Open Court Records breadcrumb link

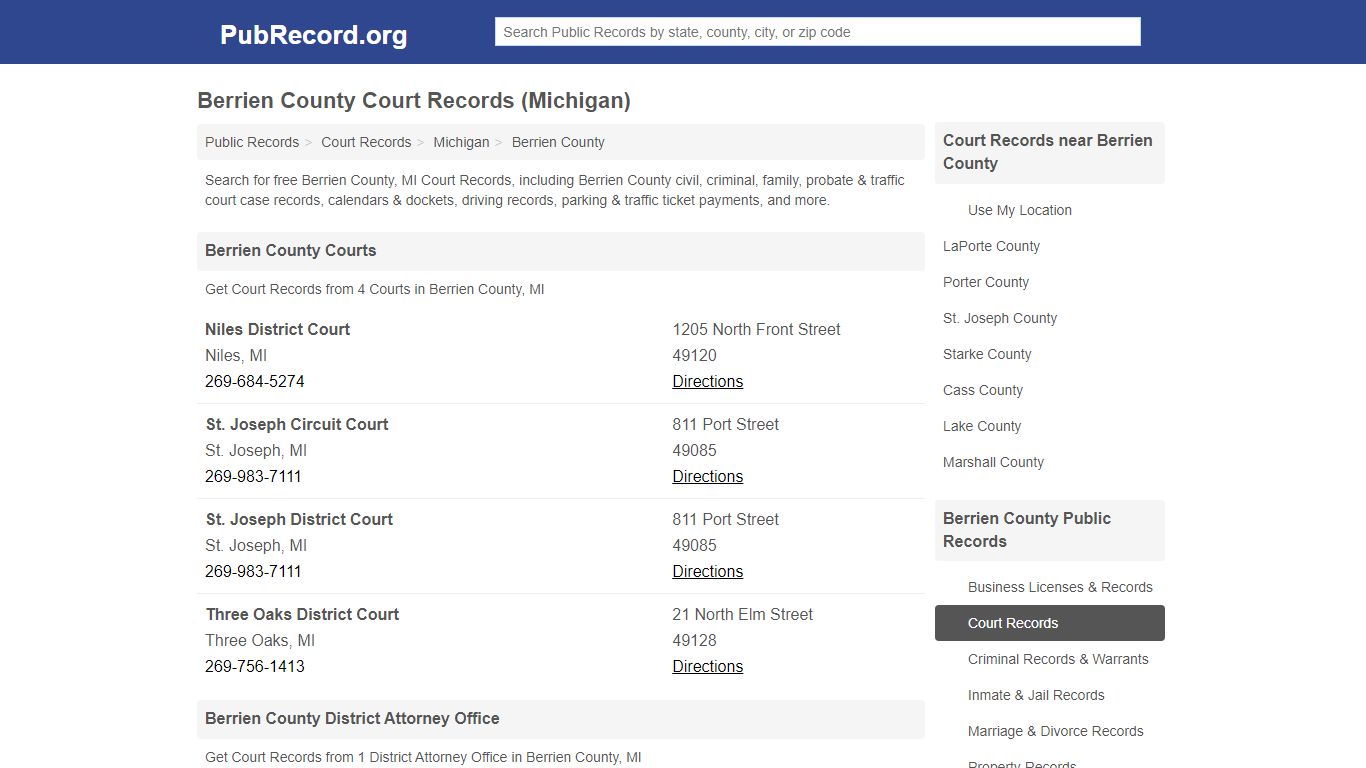click(x=366, y=142)
